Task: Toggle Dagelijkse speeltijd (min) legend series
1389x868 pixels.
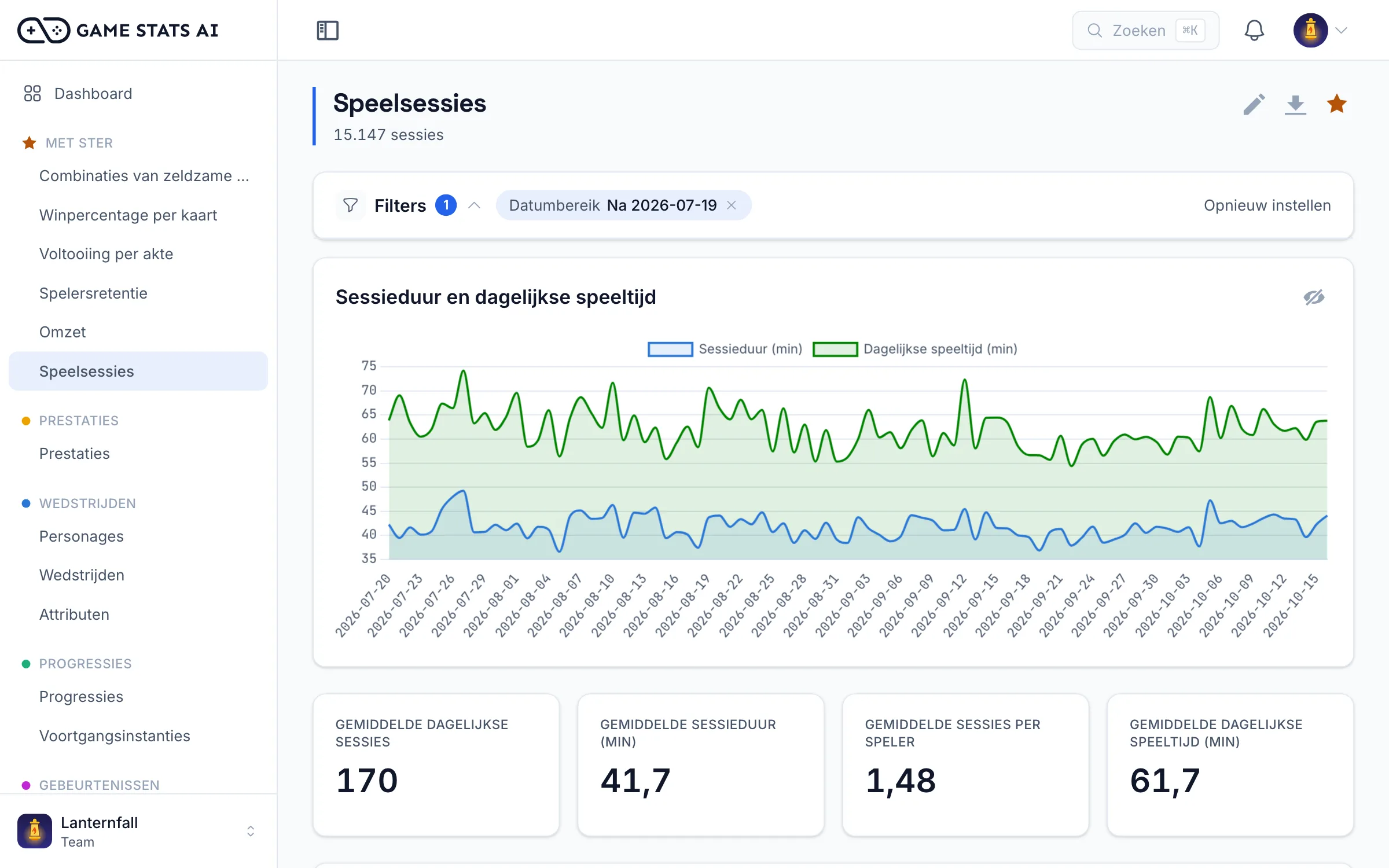Action: pyautogui.click(x=915, y=350)
